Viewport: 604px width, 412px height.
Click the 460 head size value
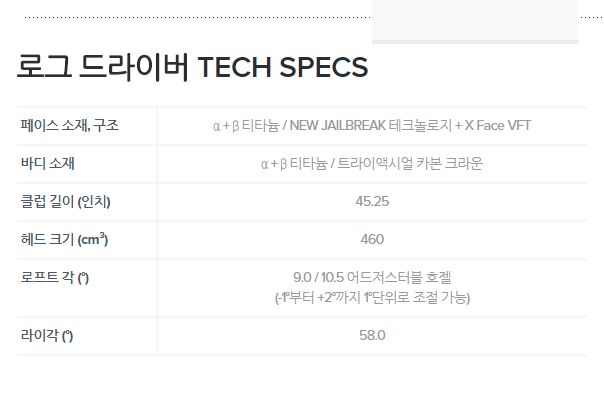pyautogui.click(x=372, y=240)
